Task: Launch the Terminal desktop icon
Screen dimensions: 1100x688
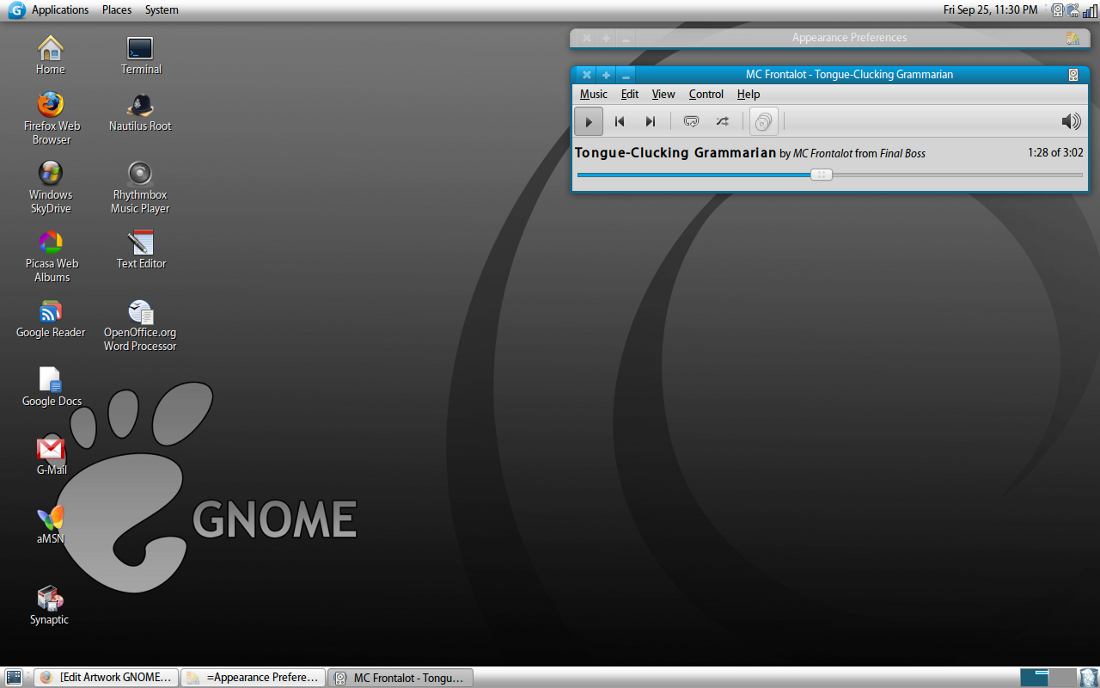Action: (140, 55)
